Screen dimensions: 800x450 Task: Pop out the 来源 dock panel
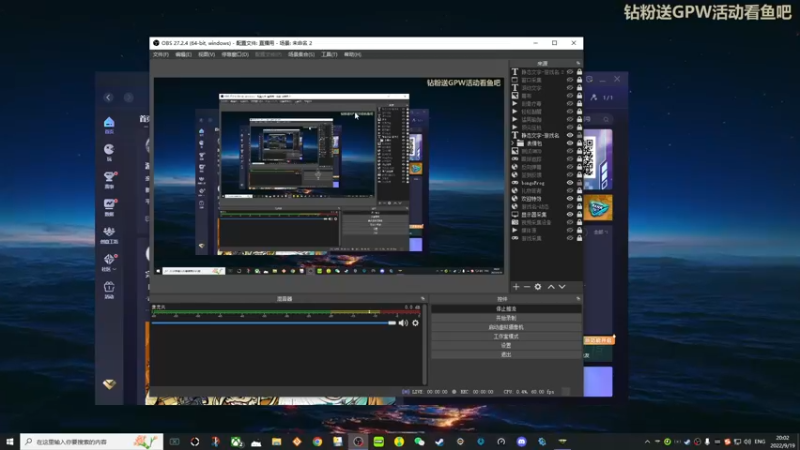pyautogui.click(x=578, y=63)
